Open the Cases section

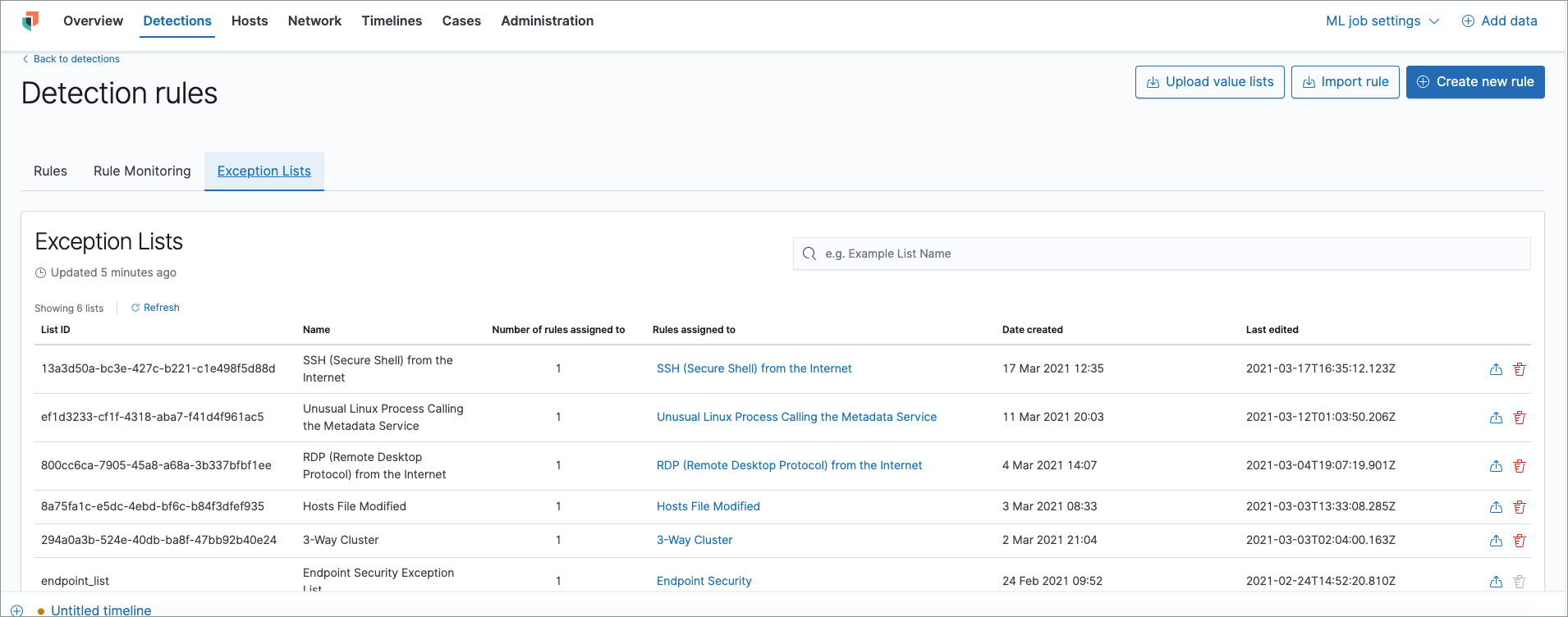461,21
